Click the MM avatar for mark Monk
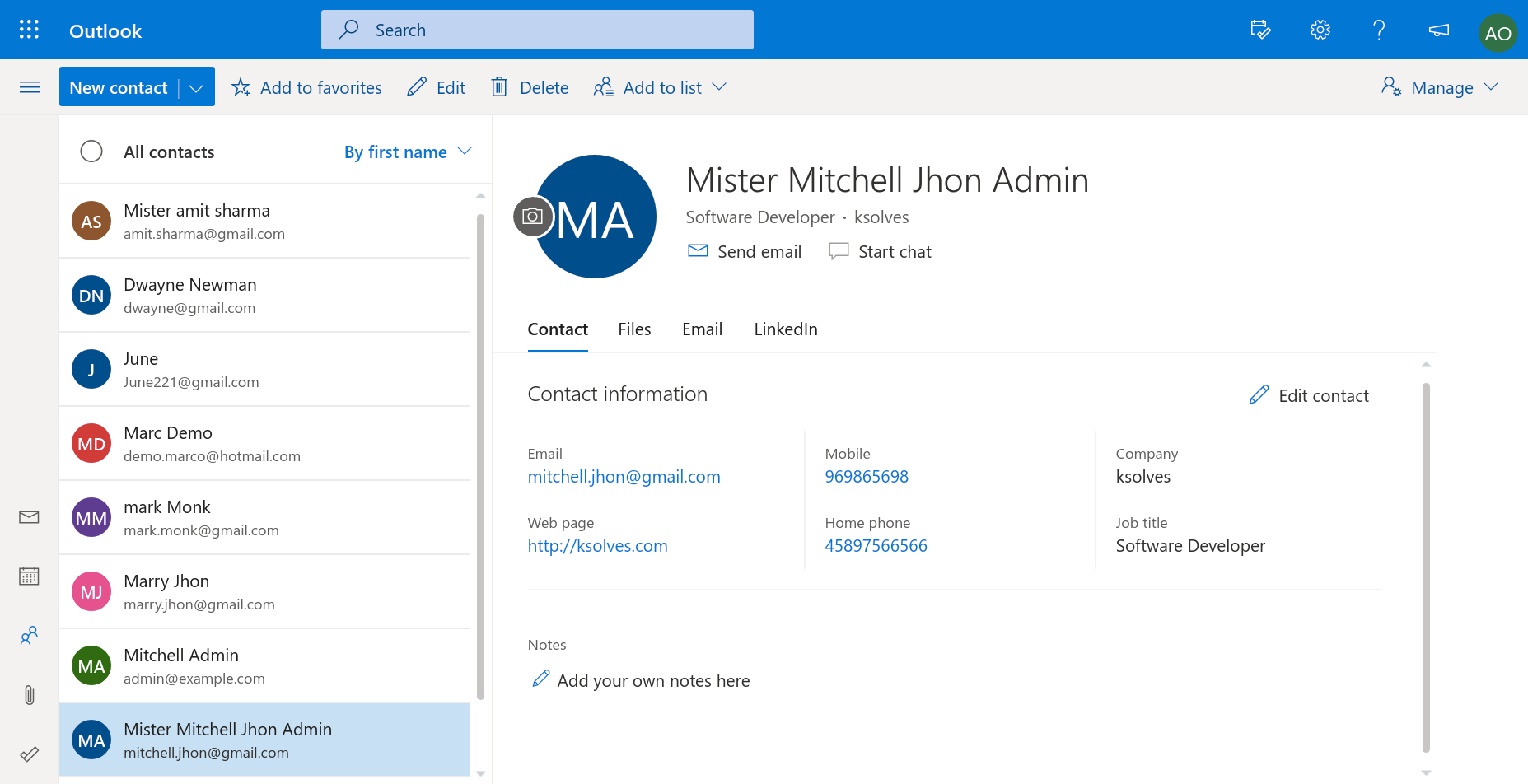 point(91,517)
